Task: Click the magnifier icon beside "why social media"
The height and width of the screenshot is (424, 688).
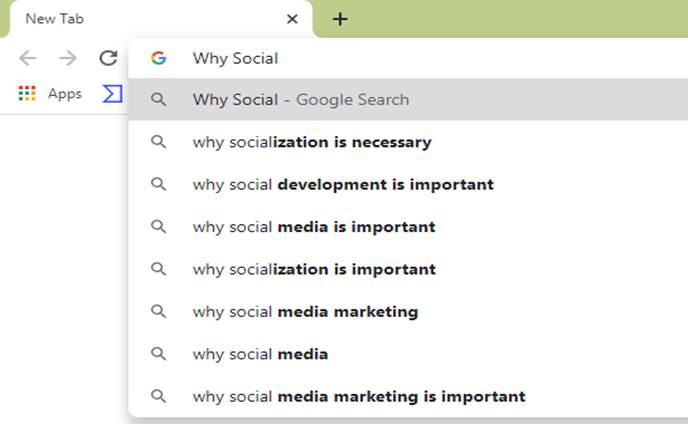Action: [x=158, y=354]
